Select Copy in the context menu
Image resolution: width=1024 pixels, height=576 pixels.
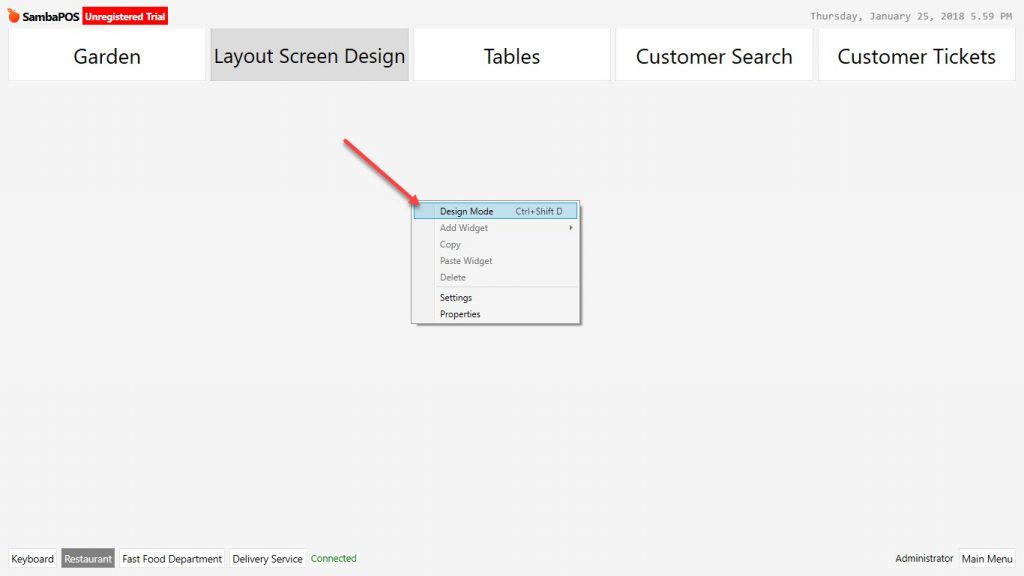(x=496, y=244)
